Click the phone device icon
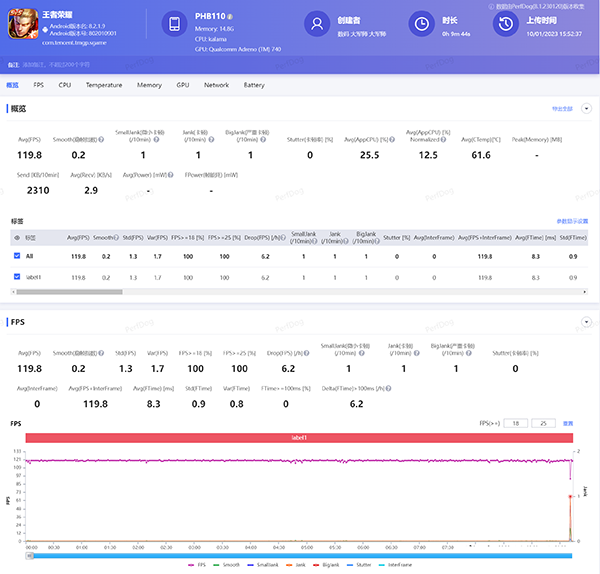Image resolution: width=600 pixels, height=574 pixels. 174,24
